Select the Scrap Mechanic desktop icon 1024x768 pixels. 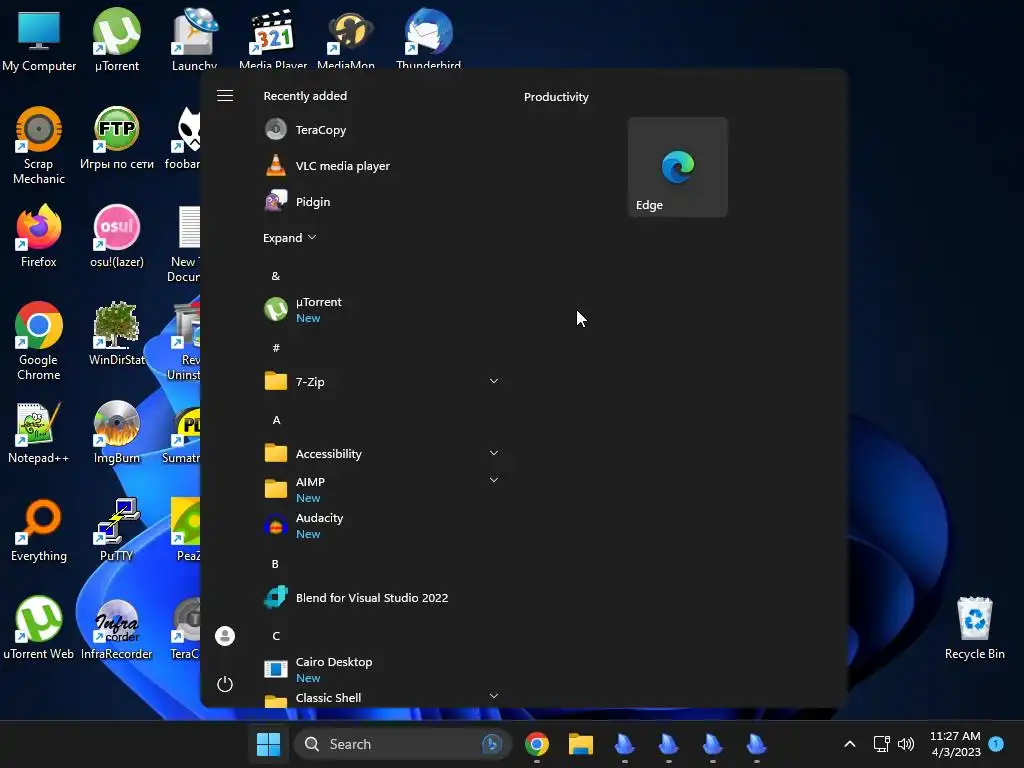(x=39, y=145)
